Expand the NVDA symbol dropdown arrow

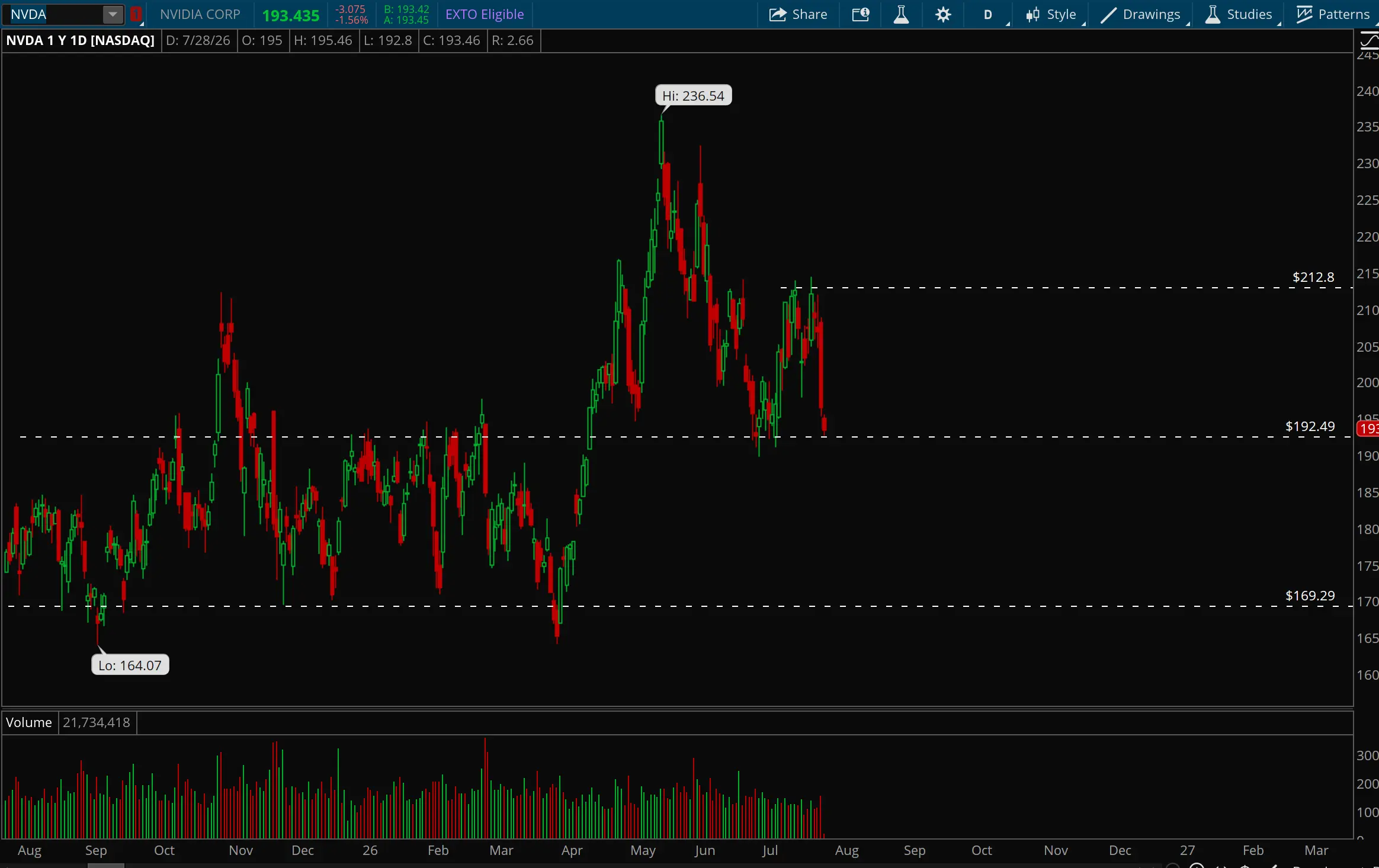[113, 14]
